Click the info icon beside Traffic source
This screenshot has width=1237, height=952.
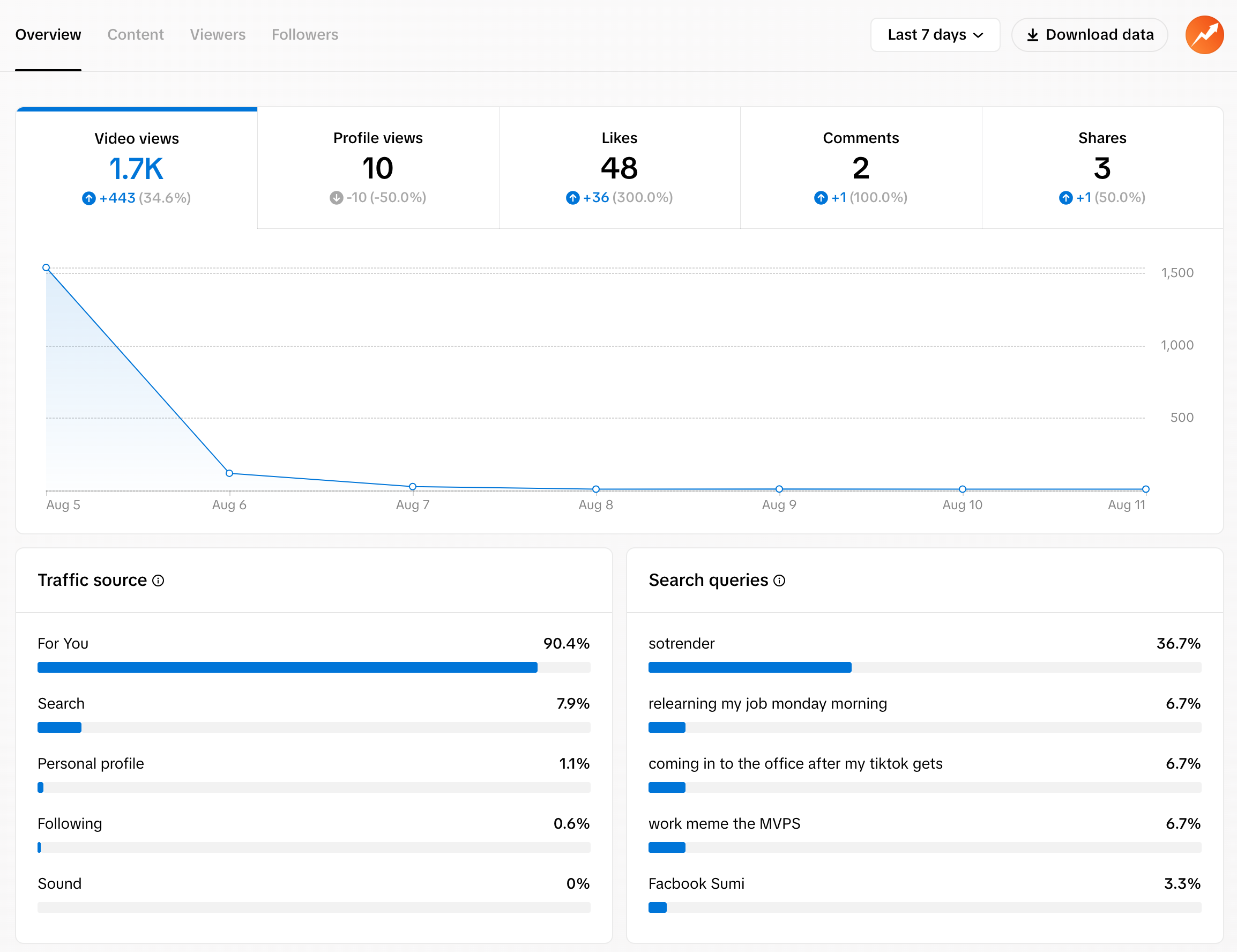click(x=159, y=581)
